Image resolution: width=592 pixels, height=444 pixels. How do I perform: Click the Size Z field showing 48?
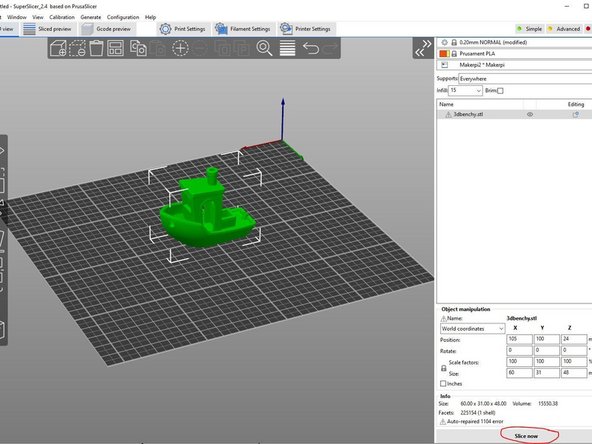[x=574, y=373]
